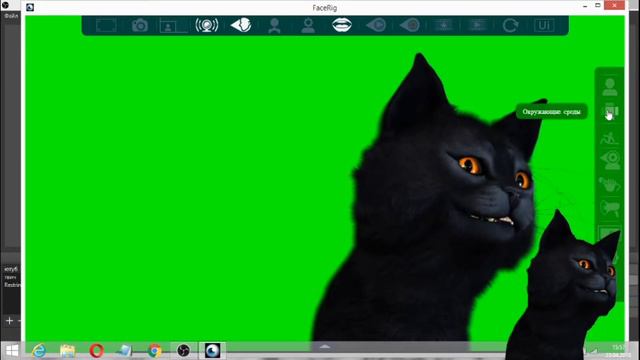The width and height of the screenshot is (640, 360).
Task: Switch interface mode with the UI button
Action: click(544, 25)
